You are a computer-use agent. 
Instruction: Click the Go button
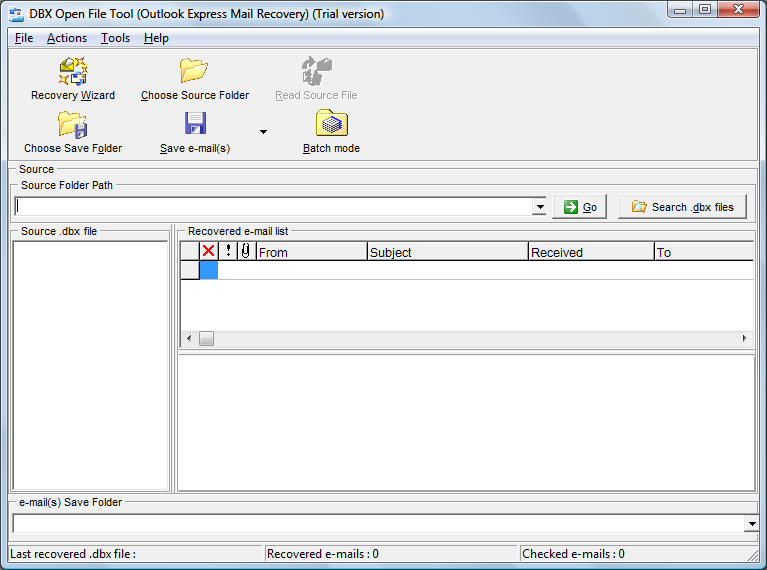point(580,207)
